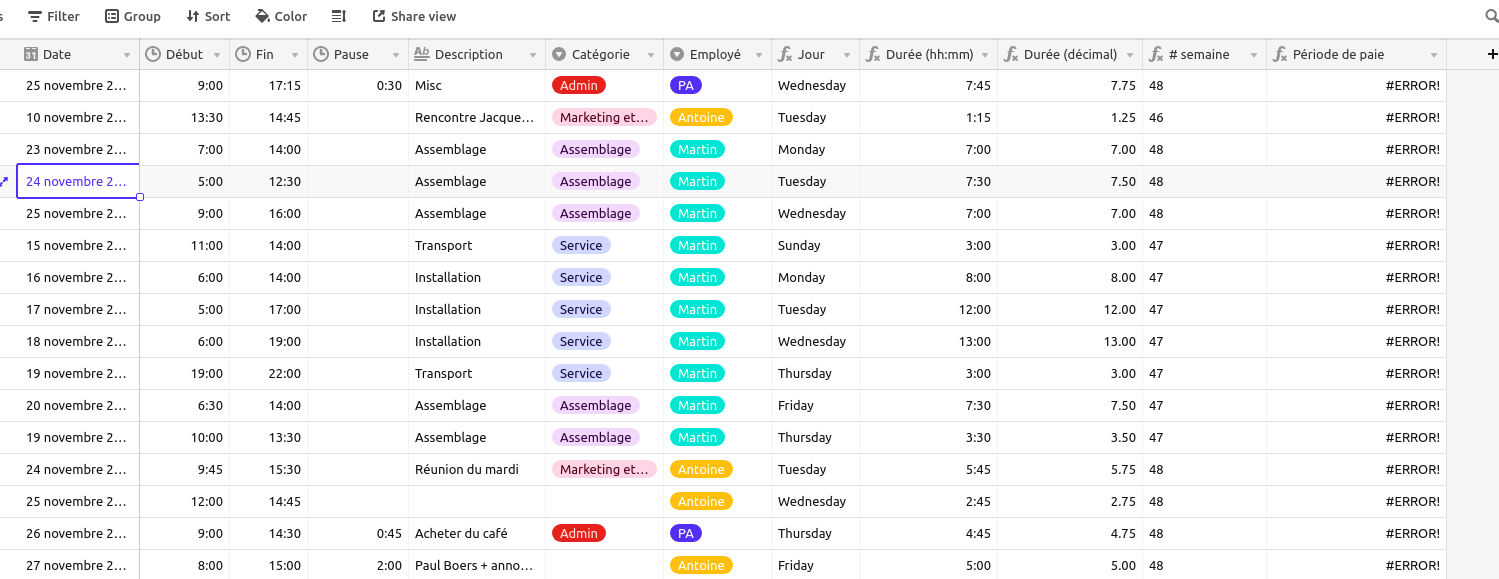
Task: Open the Color options
Action: [281, 16]
